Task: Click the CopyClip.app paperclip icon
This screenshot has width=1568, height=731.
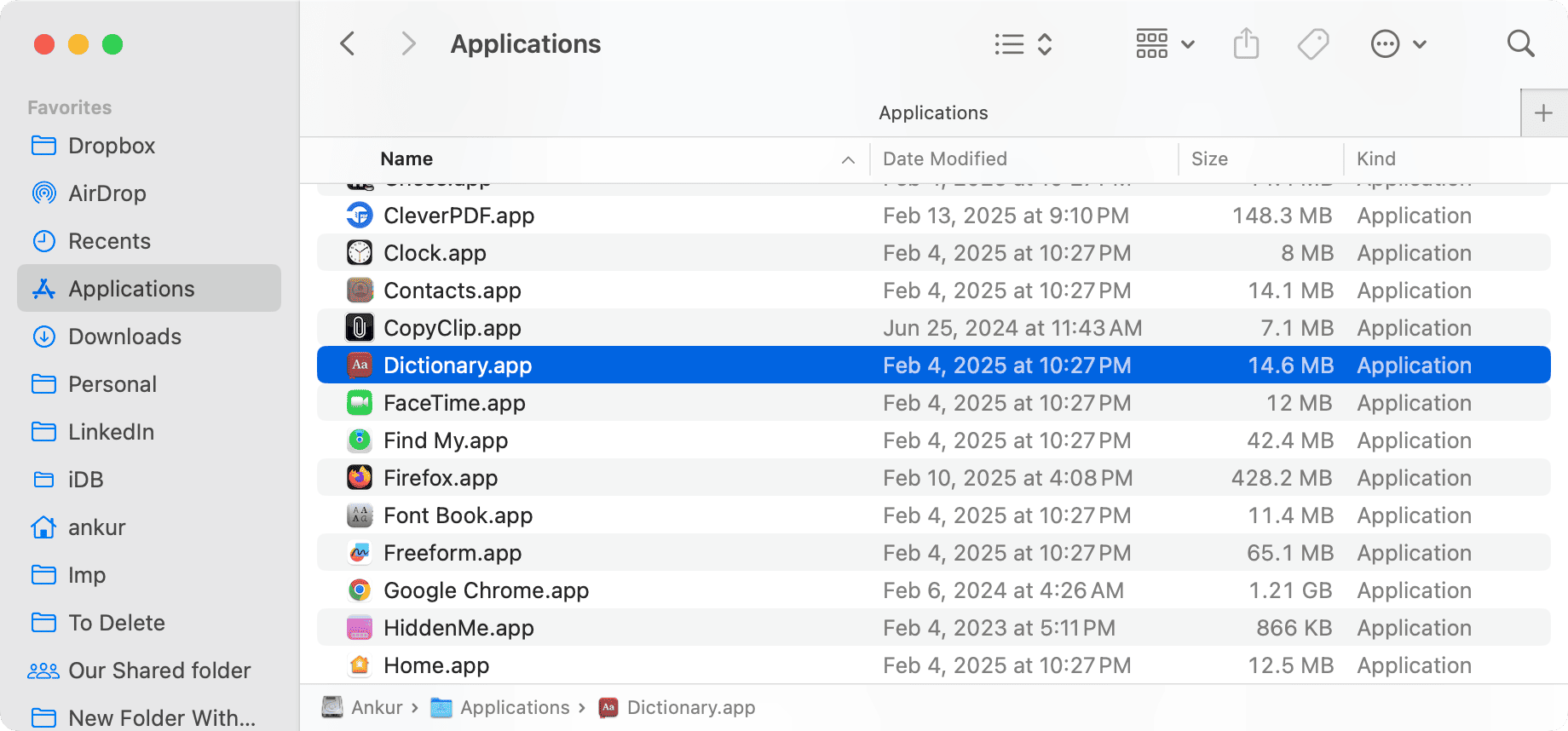Action: pos(360,328)
